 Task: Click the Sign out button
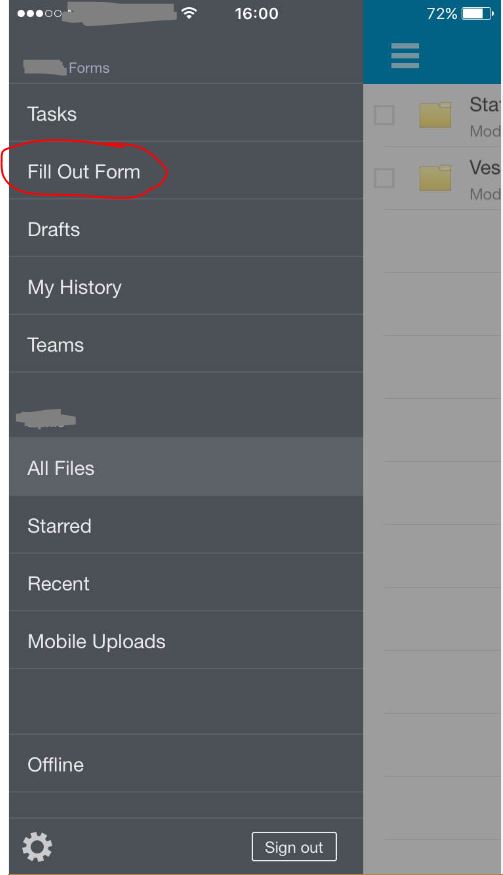tap(294, 847)
